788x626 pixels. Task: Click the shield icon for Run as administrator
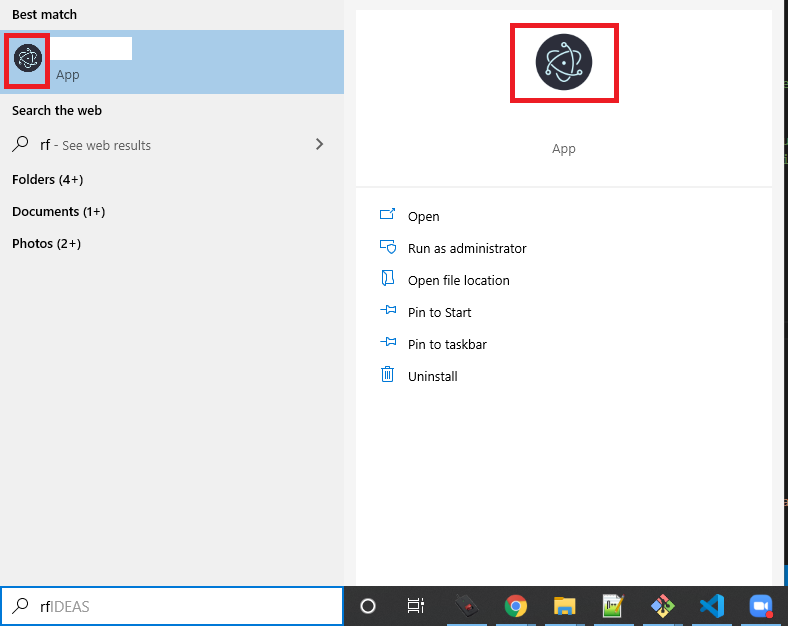pos(387,247)
